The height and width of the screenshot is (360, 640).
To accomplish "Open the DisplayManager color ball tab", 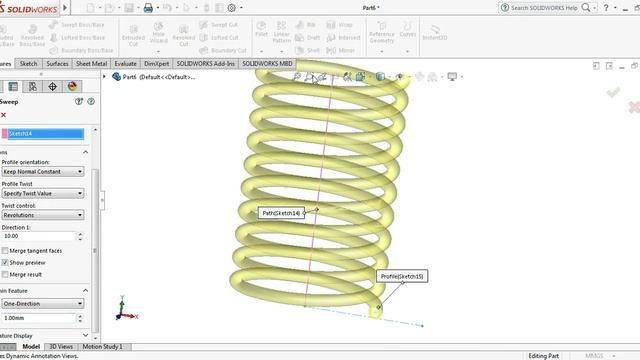I will [x=72, y=87].
